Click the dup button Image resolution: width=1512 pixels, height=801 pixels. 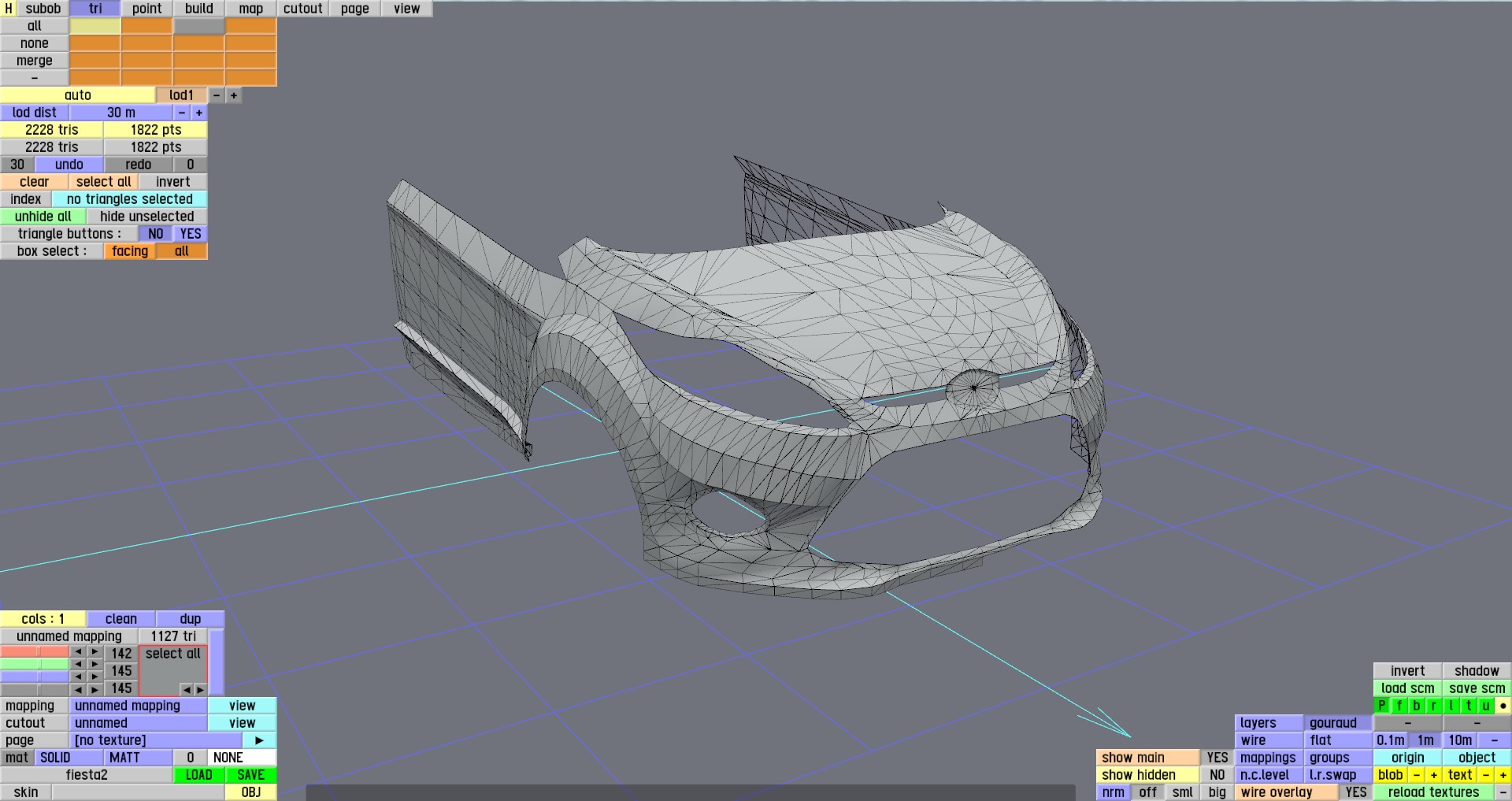pyautogui.click(x=191, y=619)
